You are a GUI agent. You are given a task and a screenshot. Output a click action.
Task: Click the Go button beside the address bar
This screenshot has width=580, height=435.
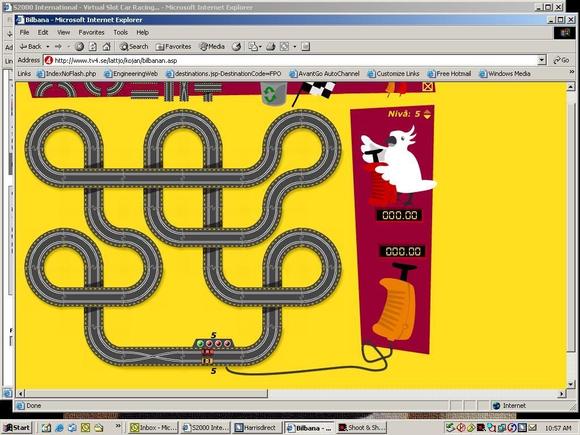(561, 60)
